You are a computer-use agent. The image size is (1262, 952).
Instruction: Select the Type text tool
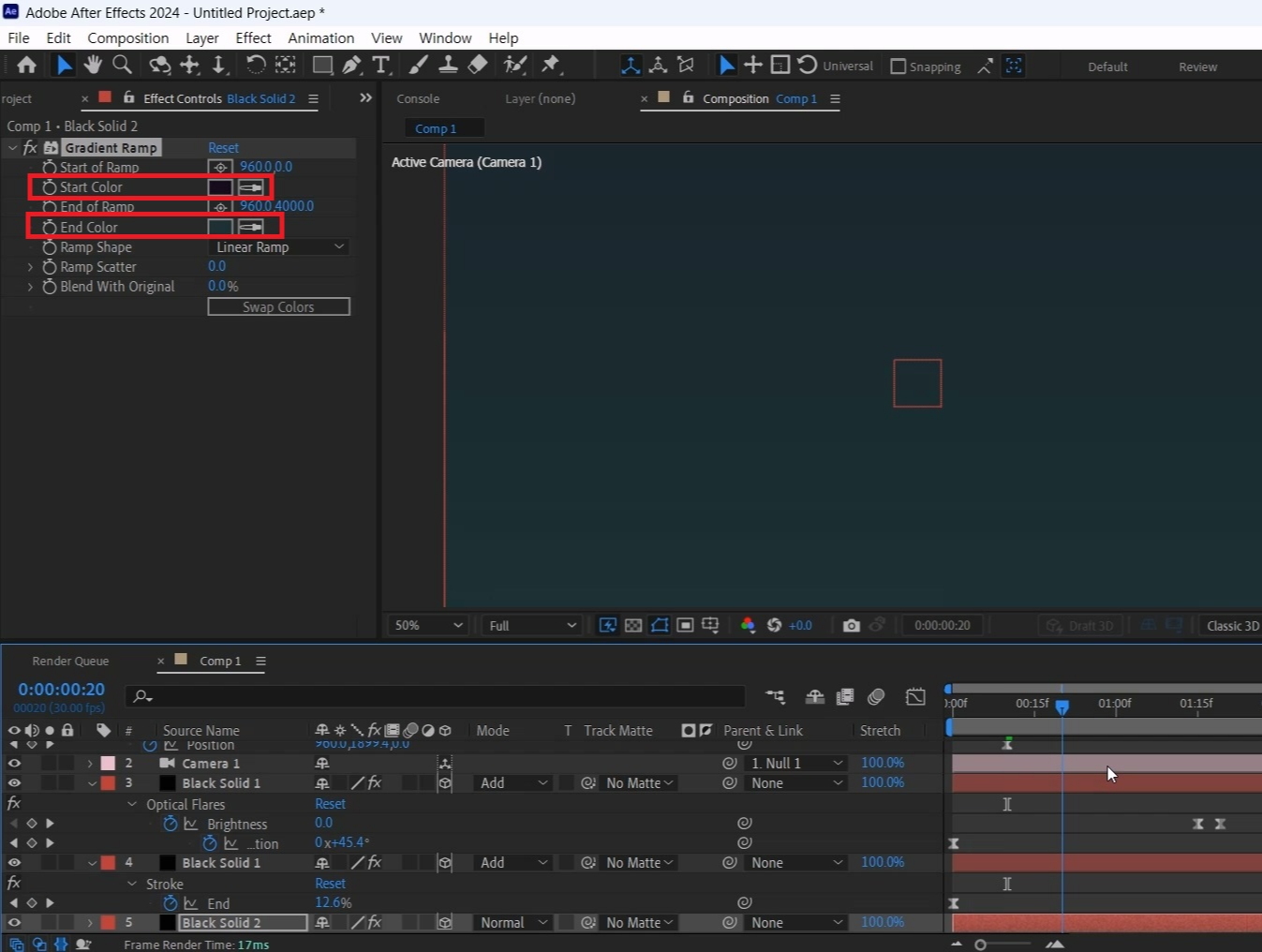[x=380, y=65]
